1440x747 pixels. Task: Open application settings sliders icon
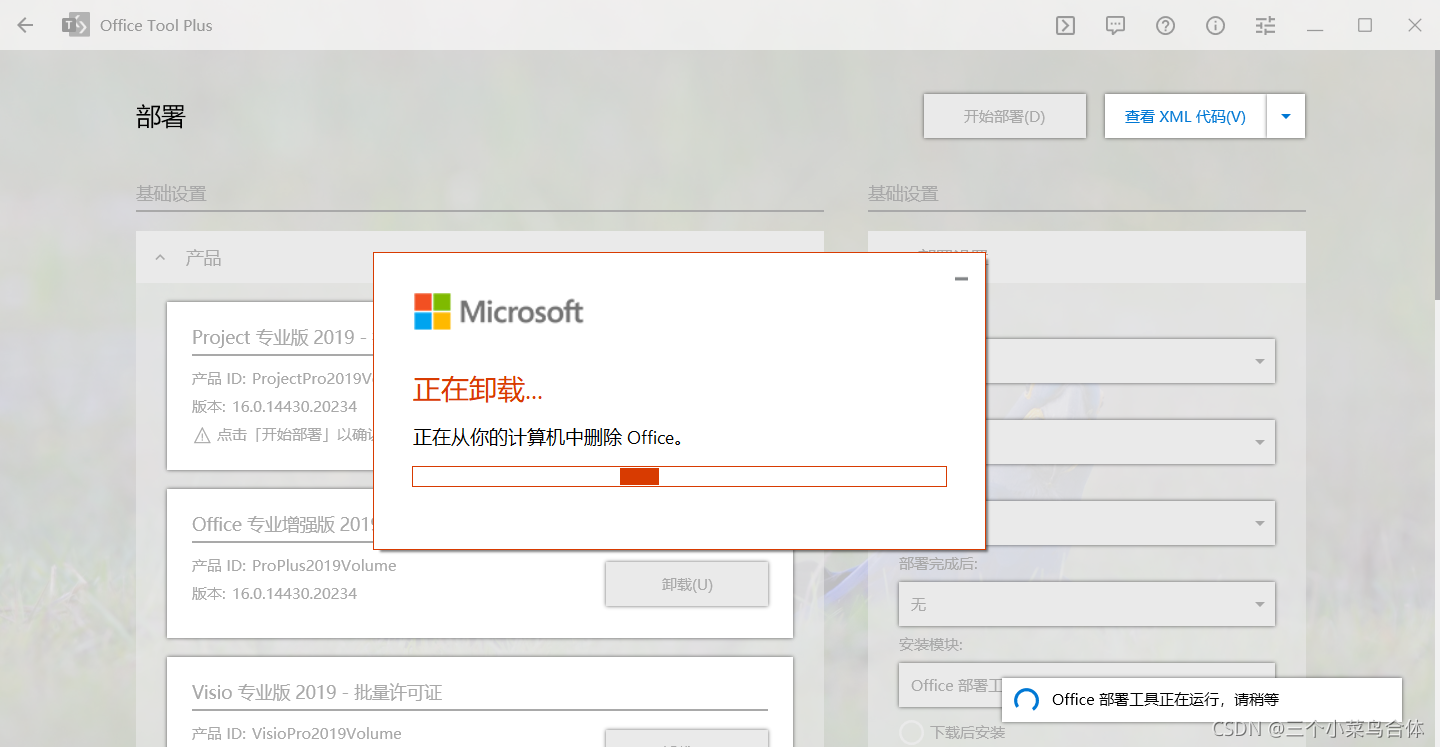[x=1264, y=25]
